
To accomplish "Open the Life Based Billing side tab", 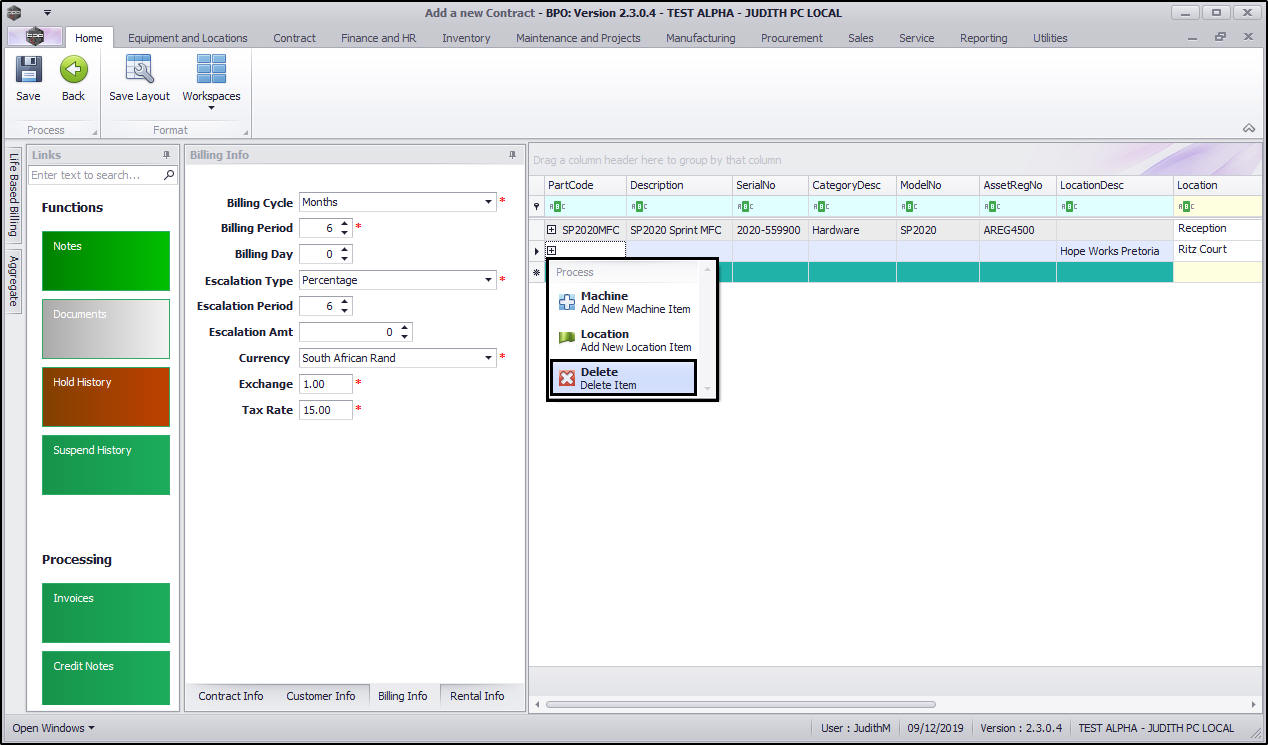I will click(x=14, y=193).
